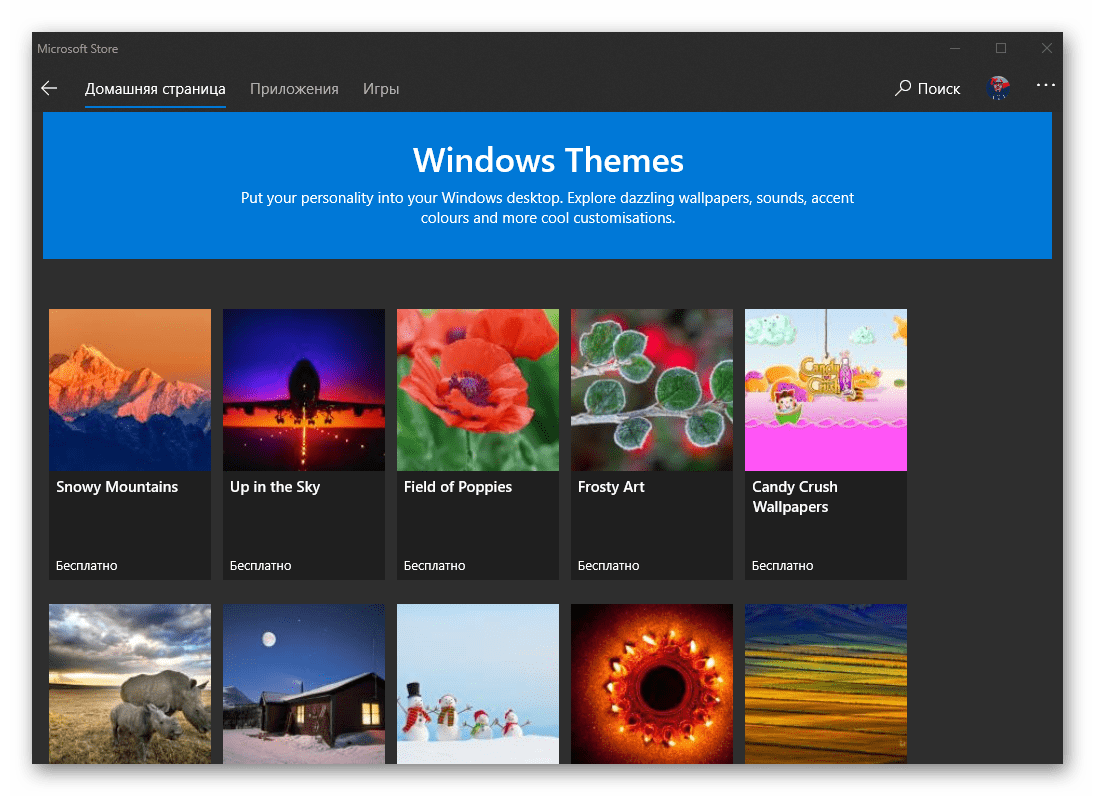Click the Candy Crush Wallpapers title
1095x796 pixels.
794,496
